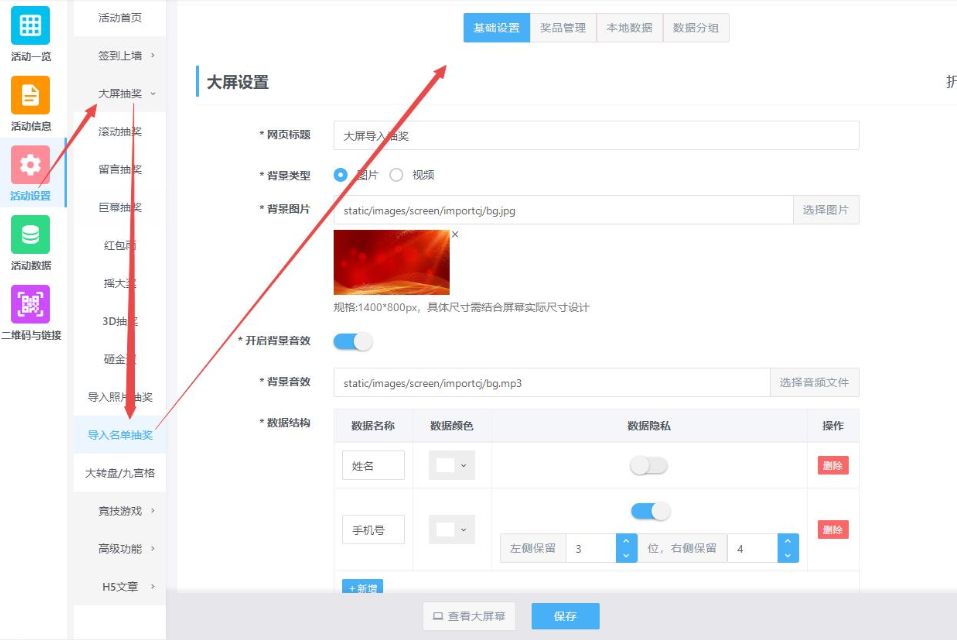Viewport: 957px width, 640px height.
Task: Toggle the 开启背景音效 switch
Action: [x=353, y=341]
